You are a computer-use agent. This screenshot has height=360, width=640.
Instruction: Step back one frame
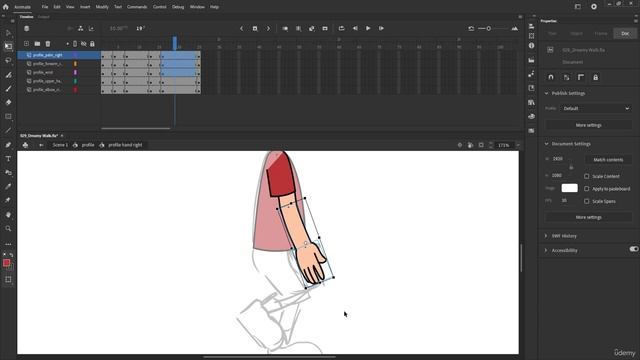click(355, 29)
